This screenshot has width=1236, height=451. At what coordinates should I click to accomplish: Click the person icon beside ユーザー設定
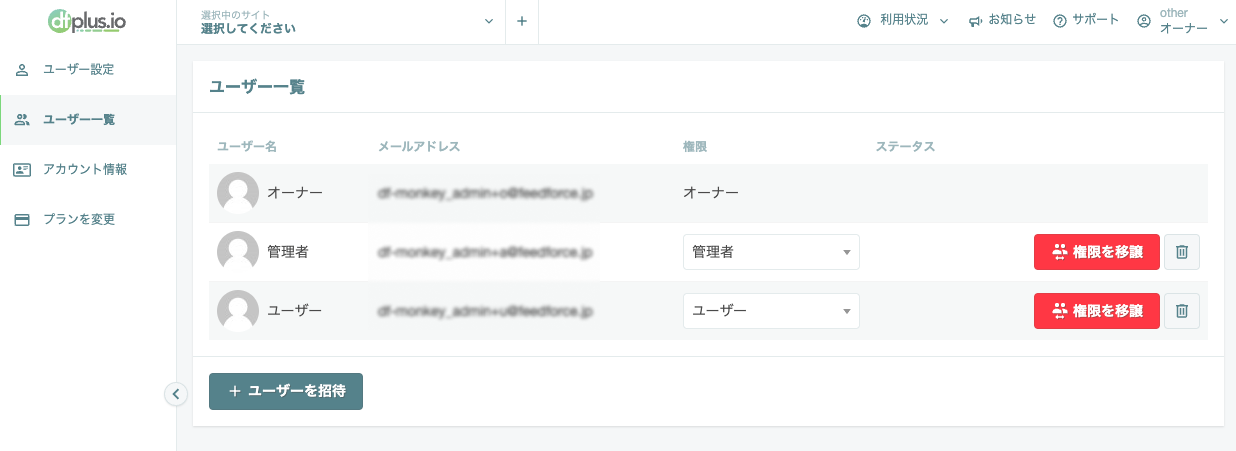pyautogui.click(x=22, y=70)
